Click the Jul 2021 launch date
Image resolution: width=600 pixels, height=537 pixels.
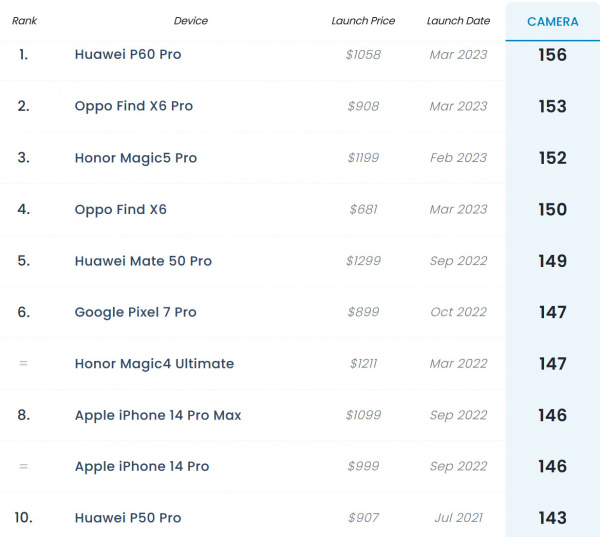click(x=457, y=518)
